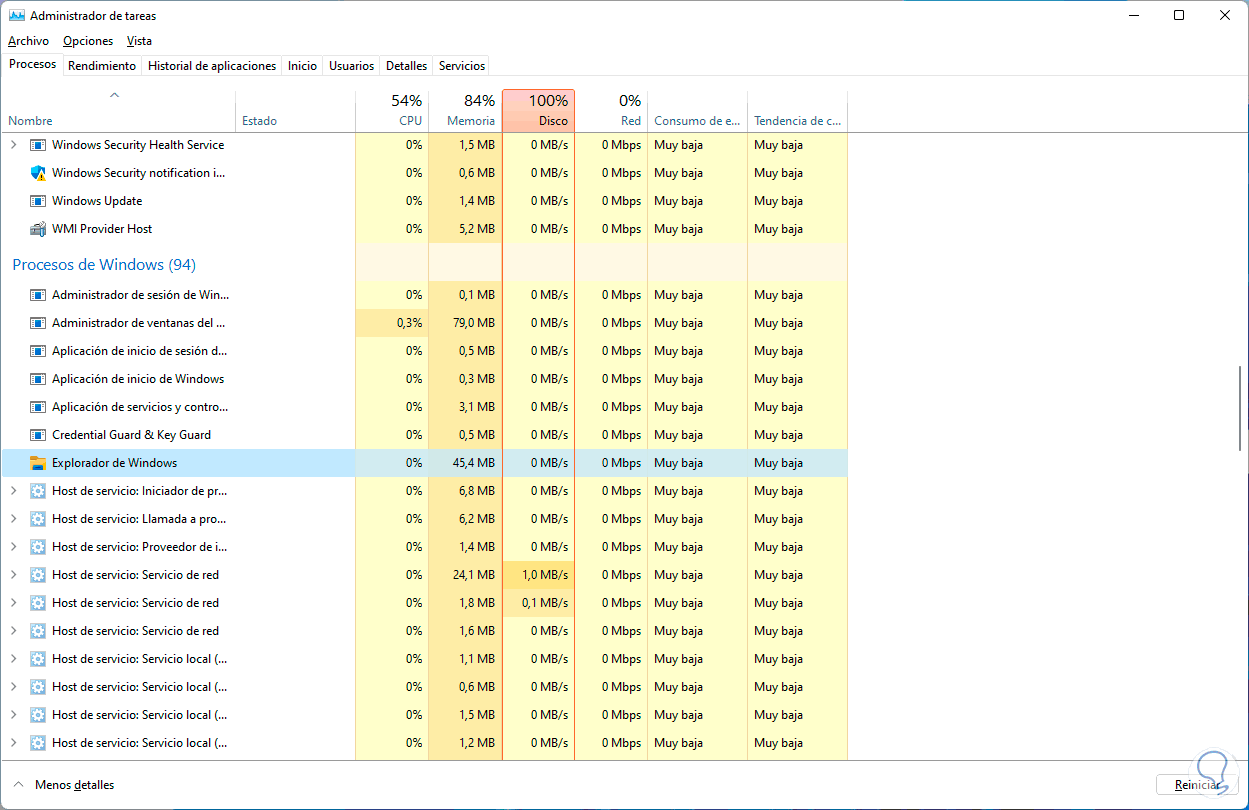Expand Windows Security Health Service row
The width and height of the screenshot is (1249, 810).
tap(13, 145)
